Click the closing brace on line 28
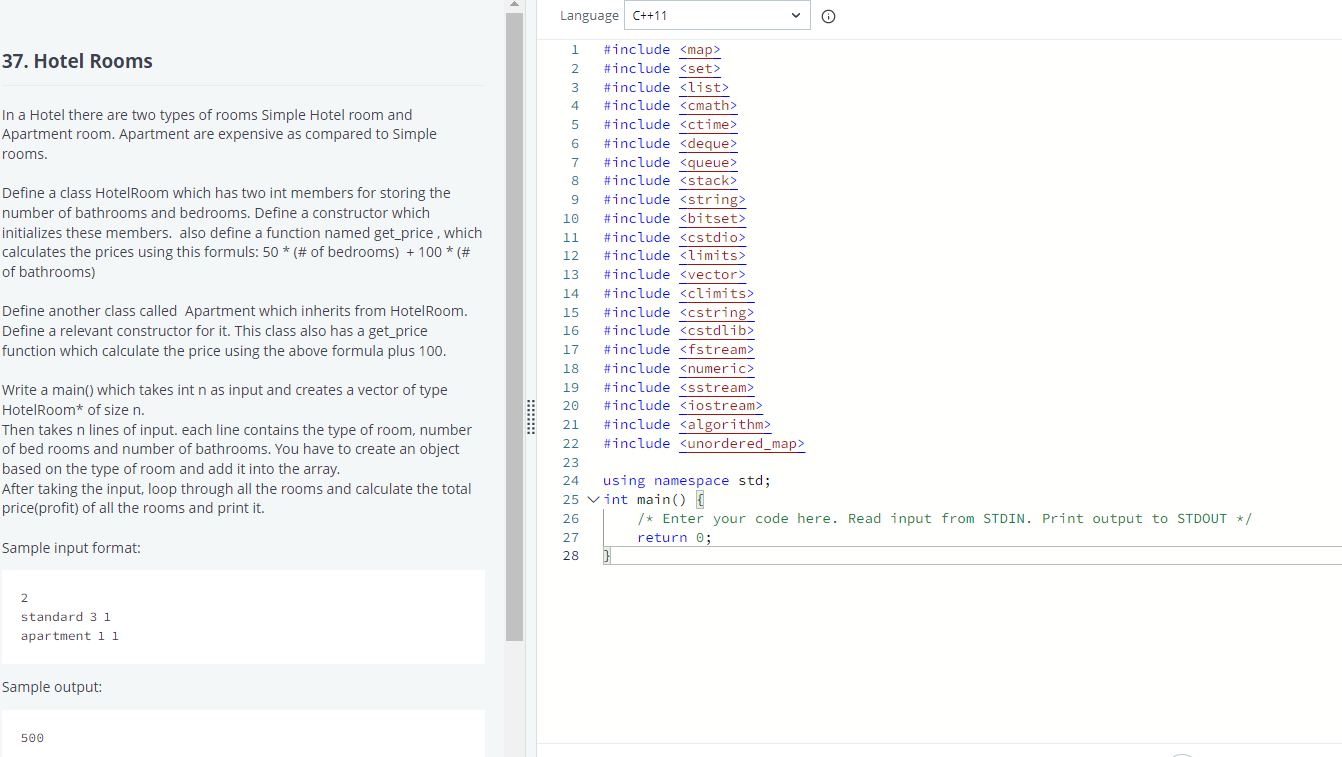Screen dimensions: 1342x757 tap(606, 556)
